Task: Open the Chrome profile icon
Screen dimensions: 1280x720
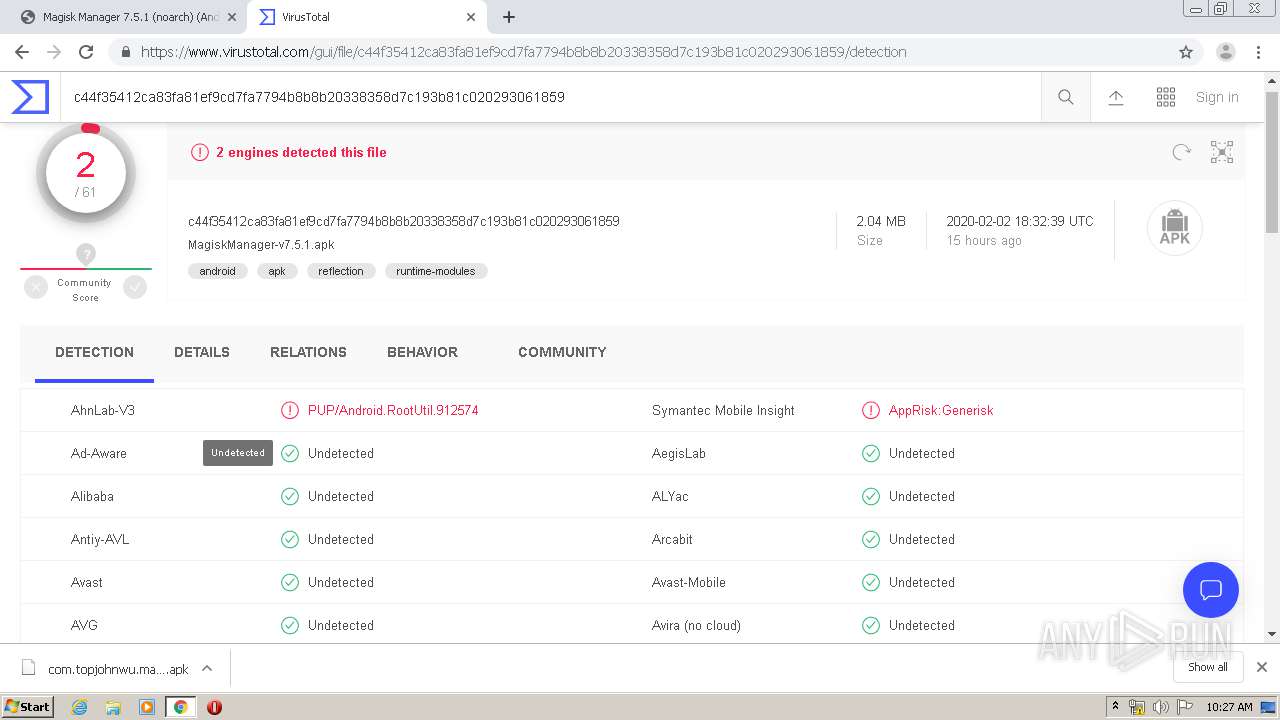Action: [1225, 52]
